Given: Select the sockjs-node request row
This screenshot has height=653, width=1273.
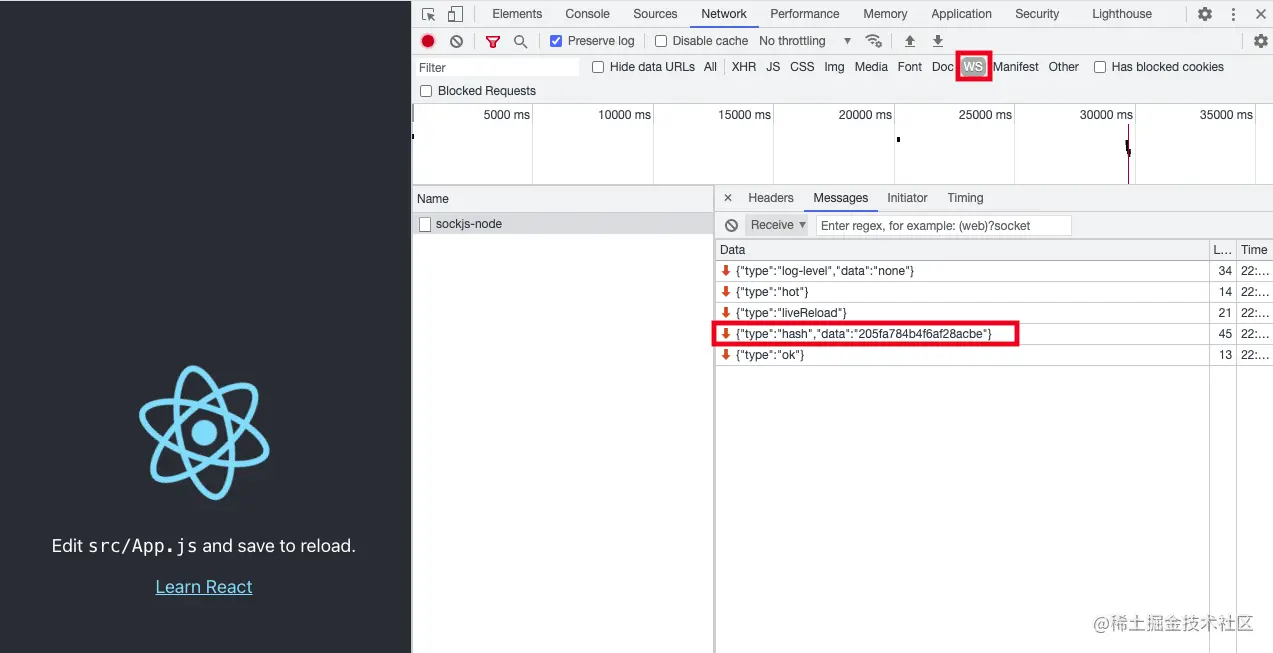Looking at the screenshot, I should click(x=563, y=224).
